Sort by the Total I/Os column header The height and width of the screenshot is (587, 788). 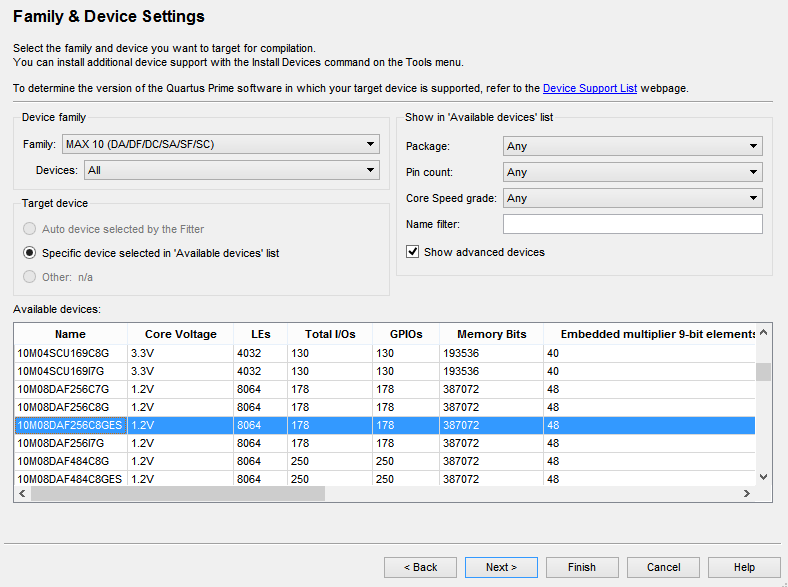330,334
